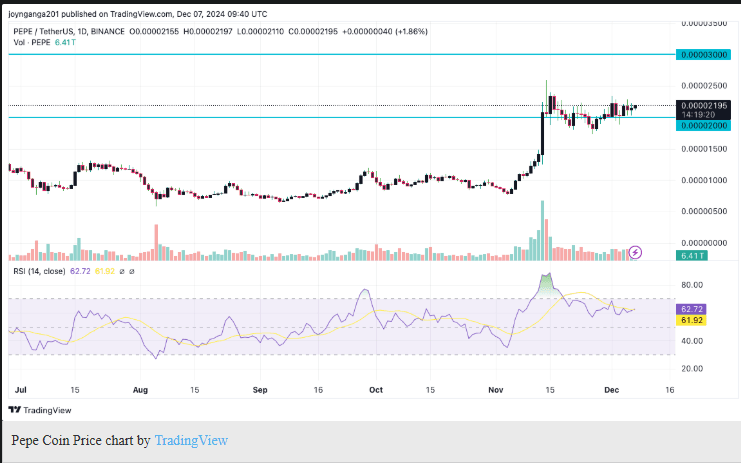
Task: Click the 40.00 RSI axis label
Action: (x=692, y=341)
